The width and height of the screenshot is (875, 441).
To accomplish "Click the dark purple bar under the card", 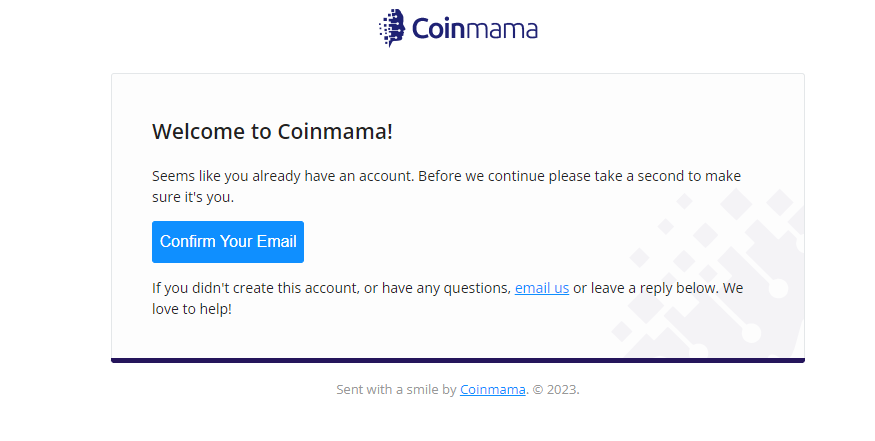I will (458, 361).
